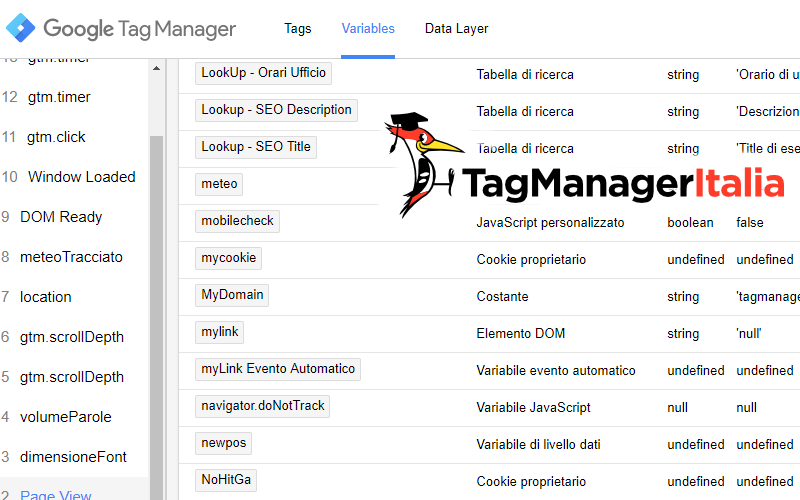The image size is (800, 500).
Task: Click undefined type in myLink Evento Automatico row
Action: (696, 370)
